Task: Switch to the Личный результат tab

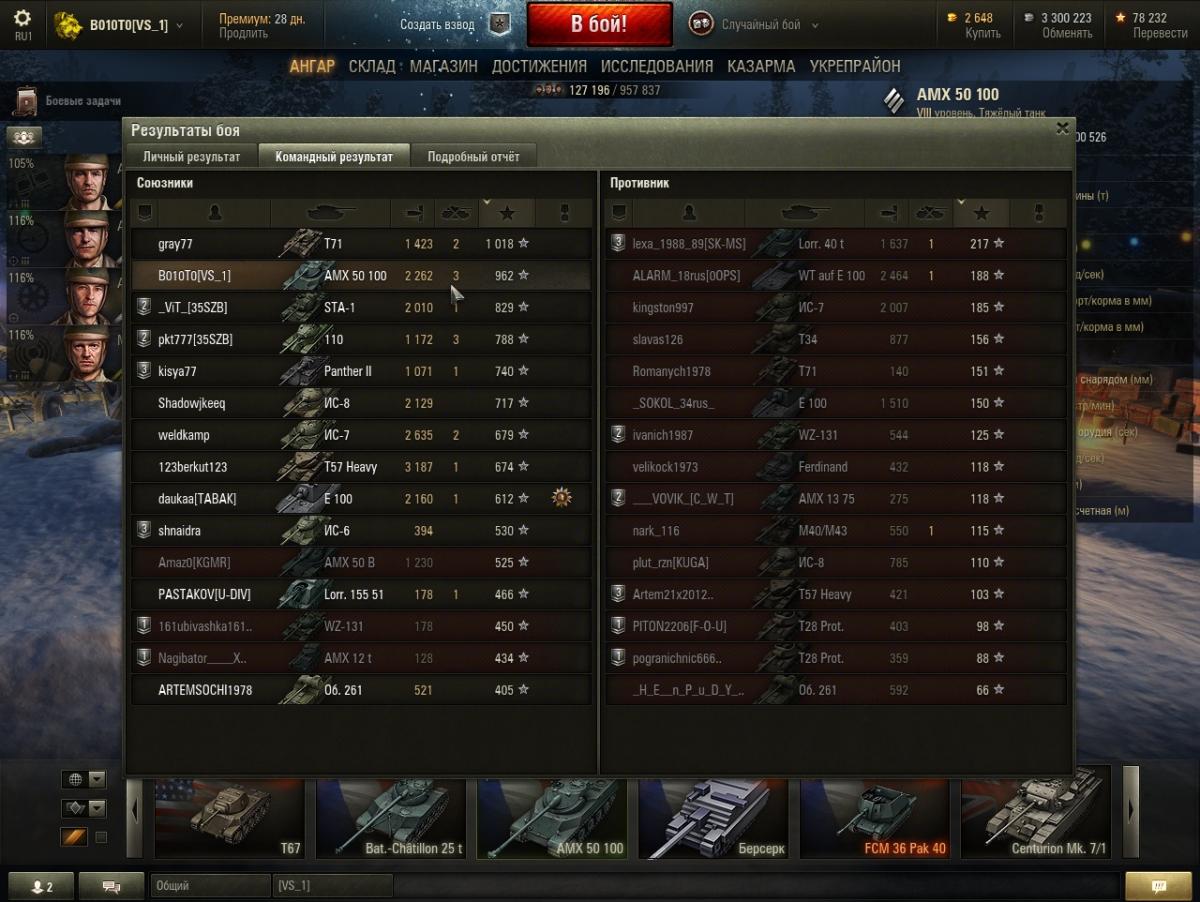Action: [191, 156]
